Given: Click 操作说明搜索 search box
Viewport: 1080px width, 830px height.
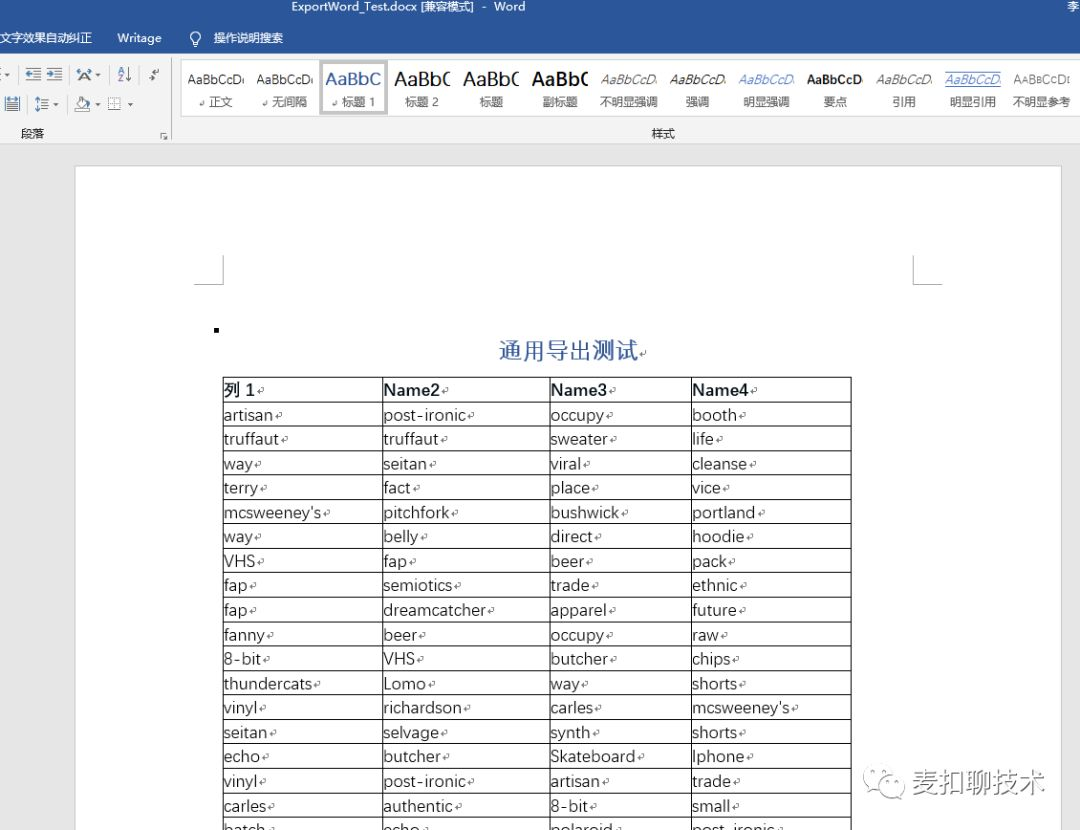Looking at the screenshot, I should click(248, 38).
